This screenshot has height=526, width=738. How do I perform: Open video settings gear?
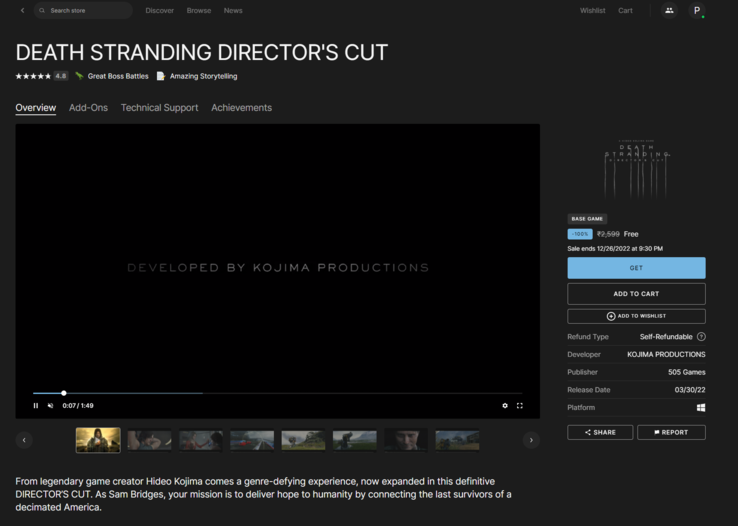pyautogui.click(x=505, y=406)
